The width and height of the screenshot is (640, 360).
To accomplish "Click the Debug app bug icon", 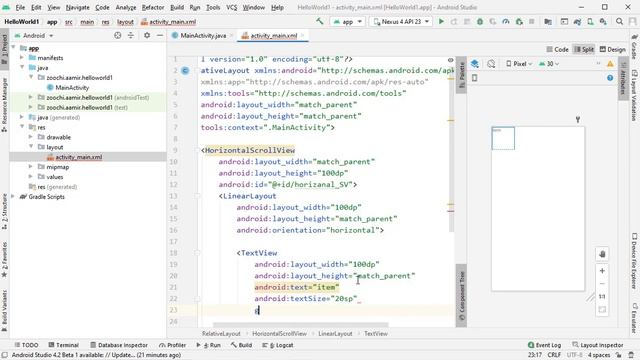I will [x=480, y=21].
